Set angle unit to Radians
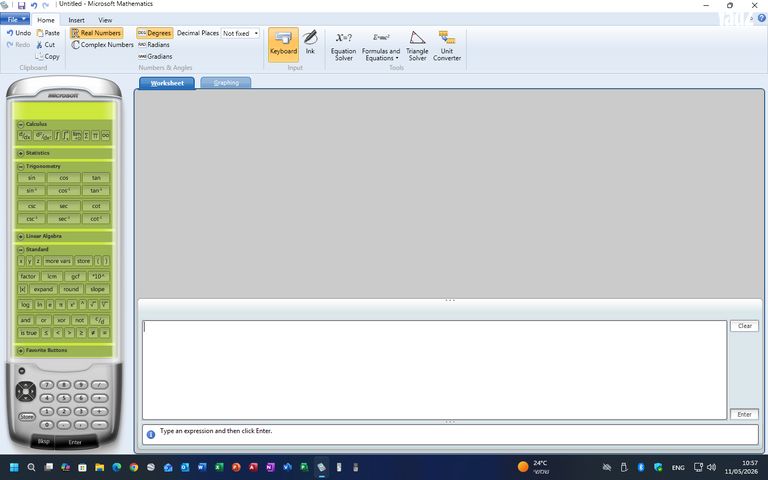Screen dimensions: 768x480 click(x=154, y=45)
